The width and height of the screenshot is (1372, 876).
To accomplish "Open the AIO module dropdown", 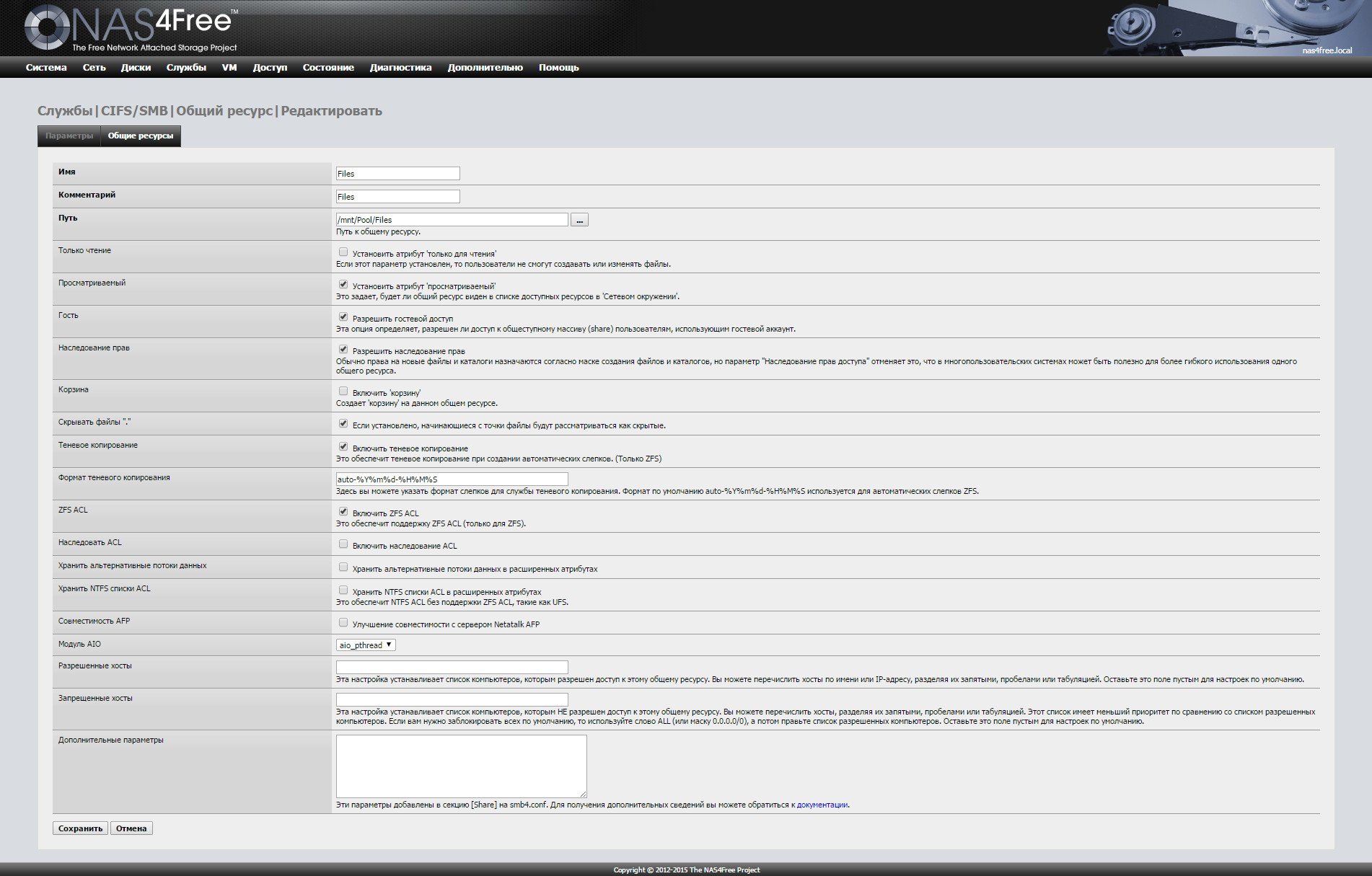I will [366, 645].
